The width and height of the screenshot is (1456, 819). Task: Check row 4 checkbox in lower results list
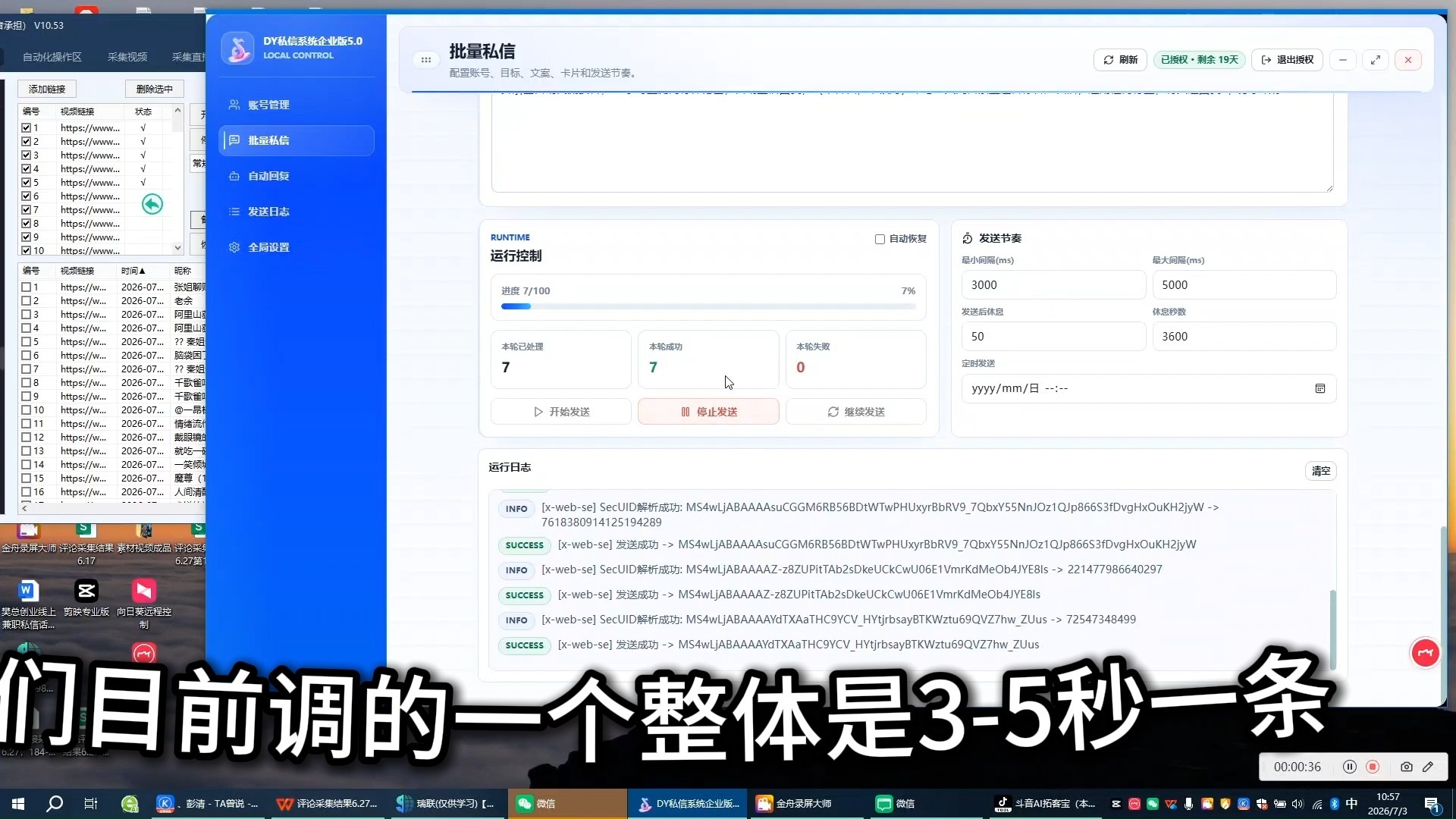click(x=26, y=328)
